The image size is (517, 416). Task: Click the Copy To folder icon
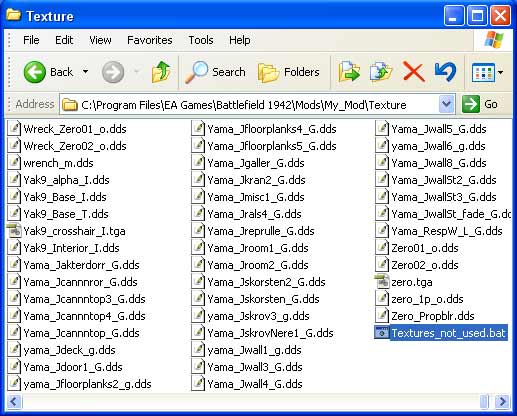(381, 71)
